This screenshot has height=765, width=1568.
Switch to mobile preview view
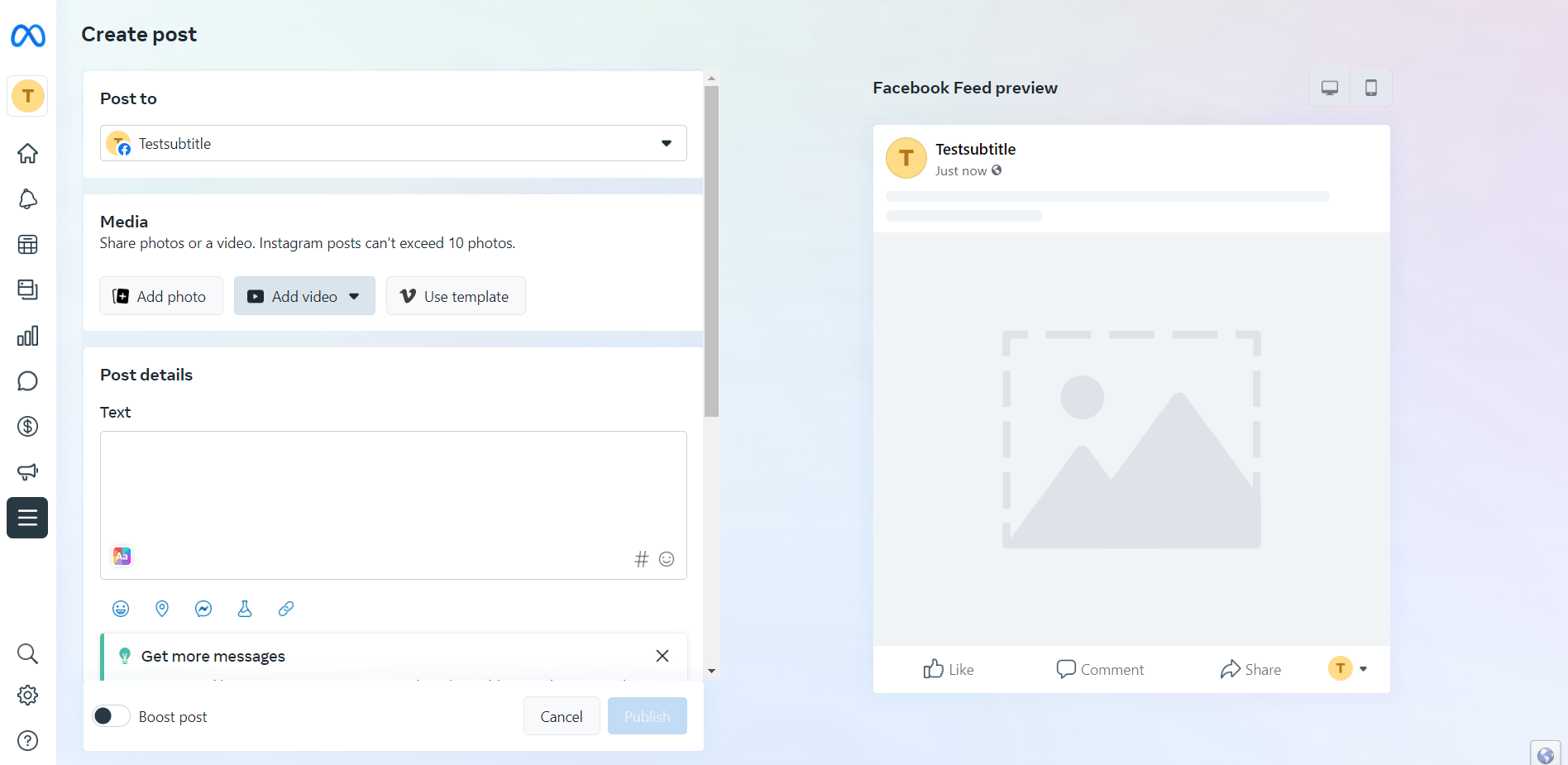pos(1370,88)
